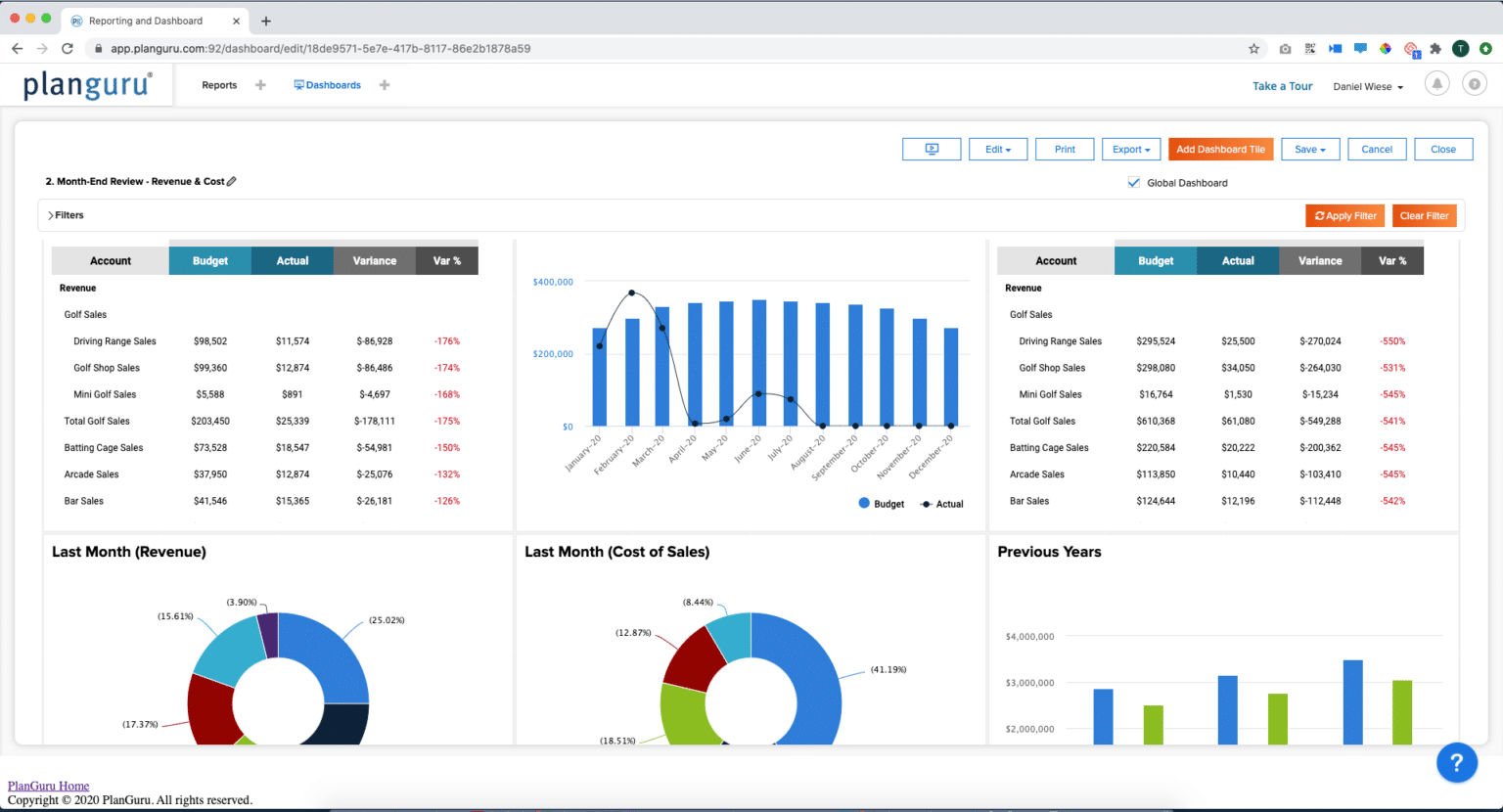
Task: Click the planguru logo
Action: (86, 84)
